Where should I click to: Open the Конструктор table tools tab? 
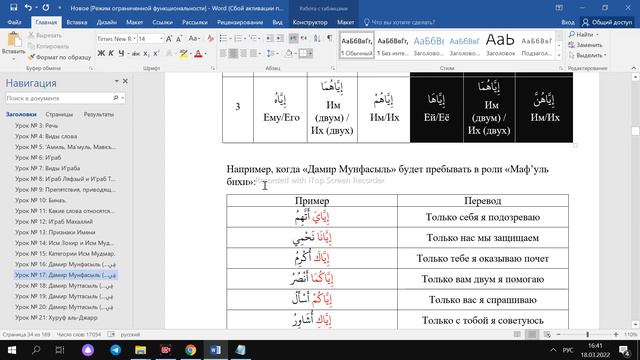310,22
